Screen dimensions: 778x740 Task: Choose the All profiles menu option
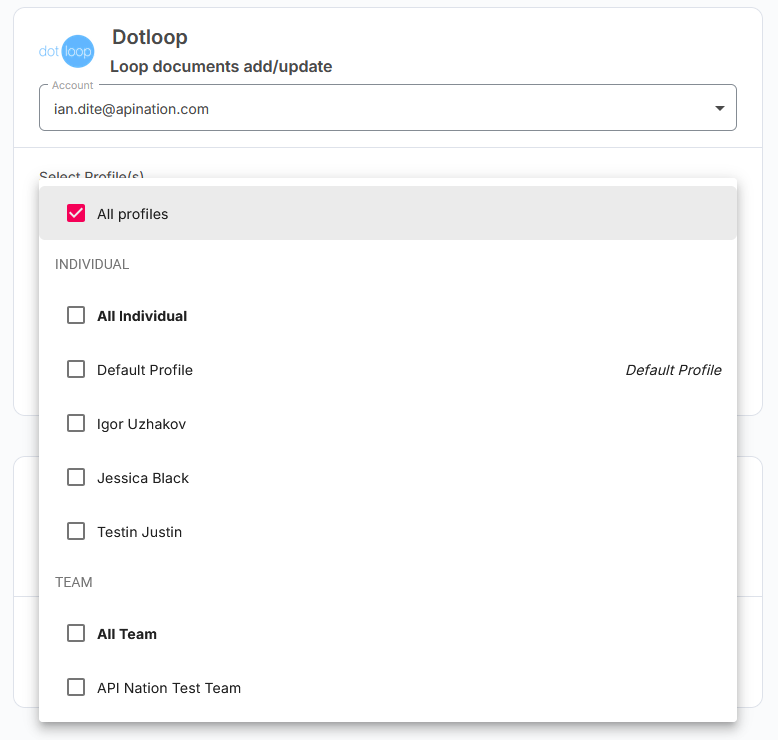(x=133, y=214)
